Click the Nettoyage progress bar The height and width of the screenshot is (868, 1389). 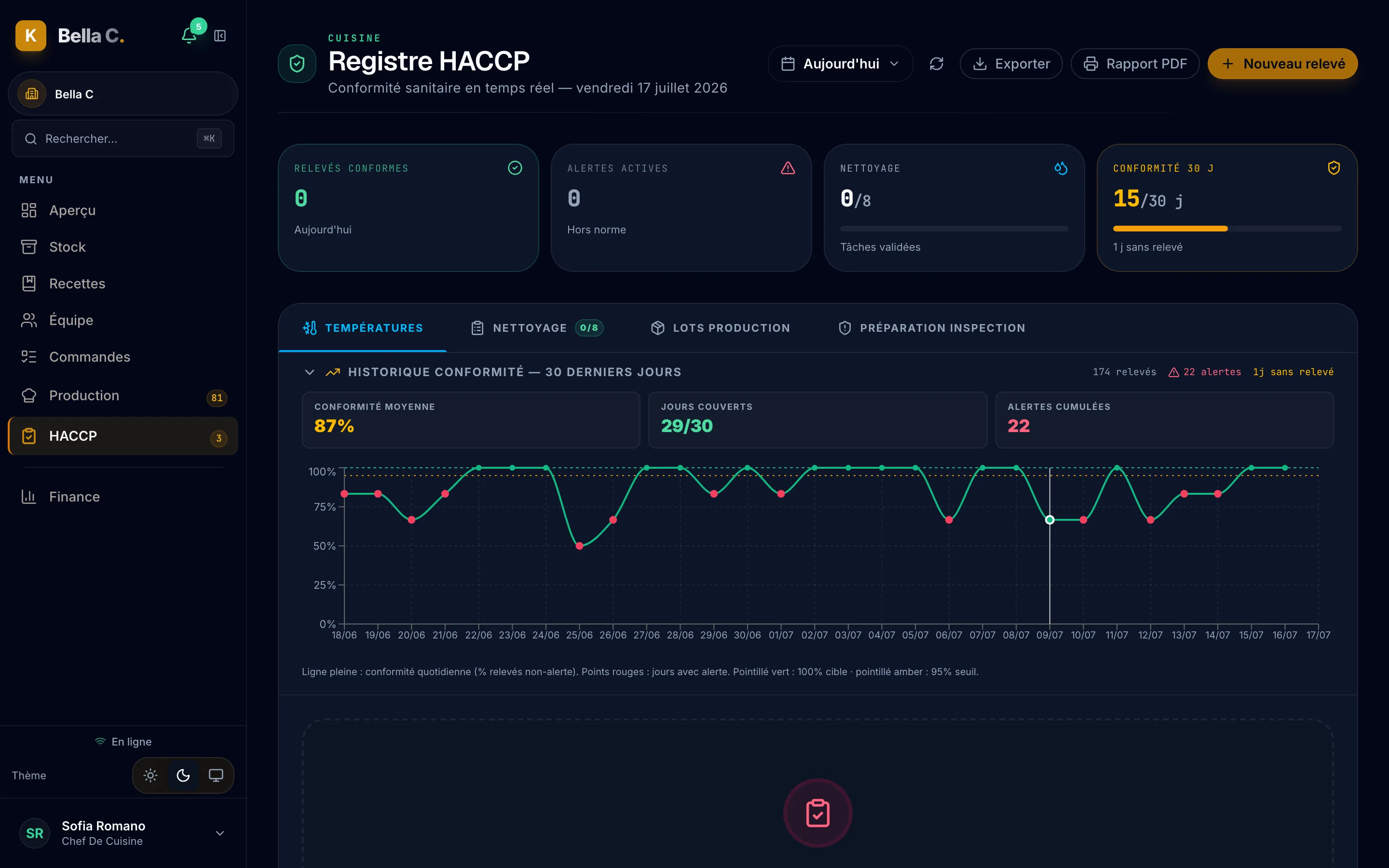tap(954, 229)
